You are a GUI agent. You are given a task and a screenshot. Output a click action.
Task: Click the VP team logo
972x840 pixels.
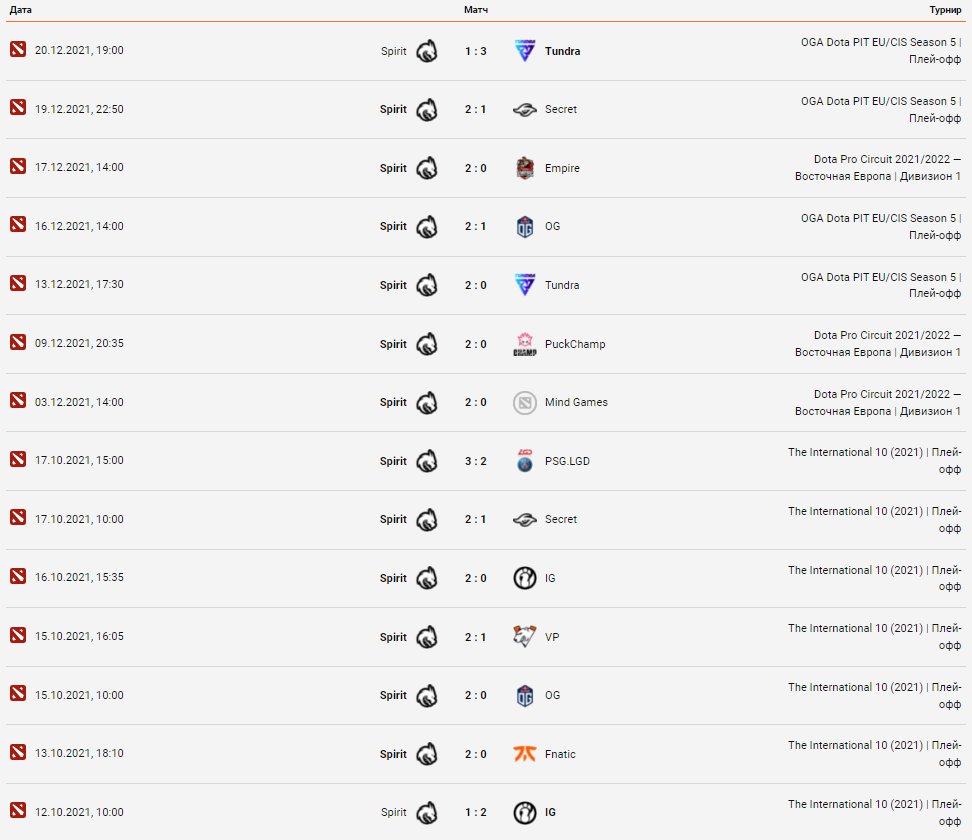click(524, 637)
